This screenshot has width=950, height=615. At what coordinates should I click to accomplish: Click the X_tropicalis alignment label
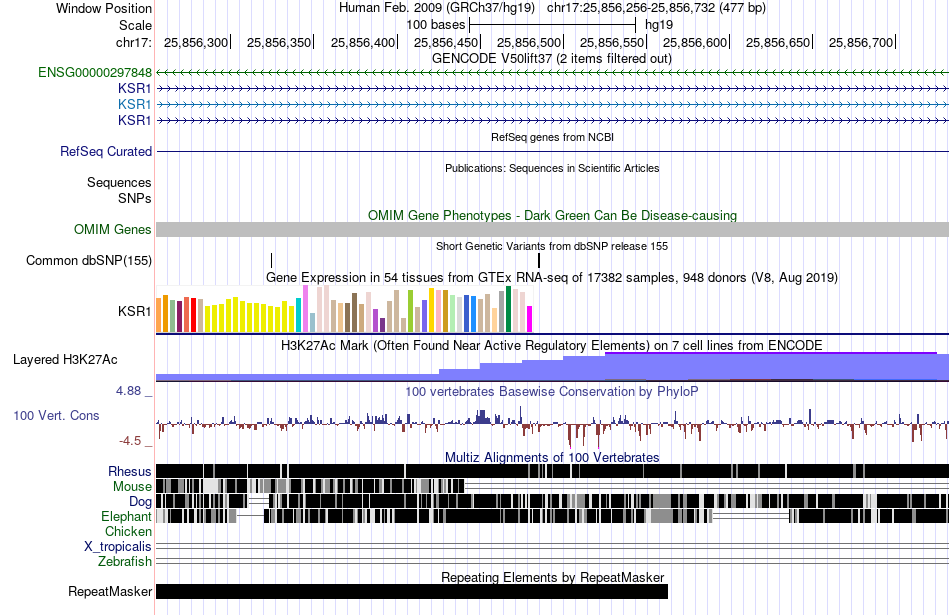[118, 547]
